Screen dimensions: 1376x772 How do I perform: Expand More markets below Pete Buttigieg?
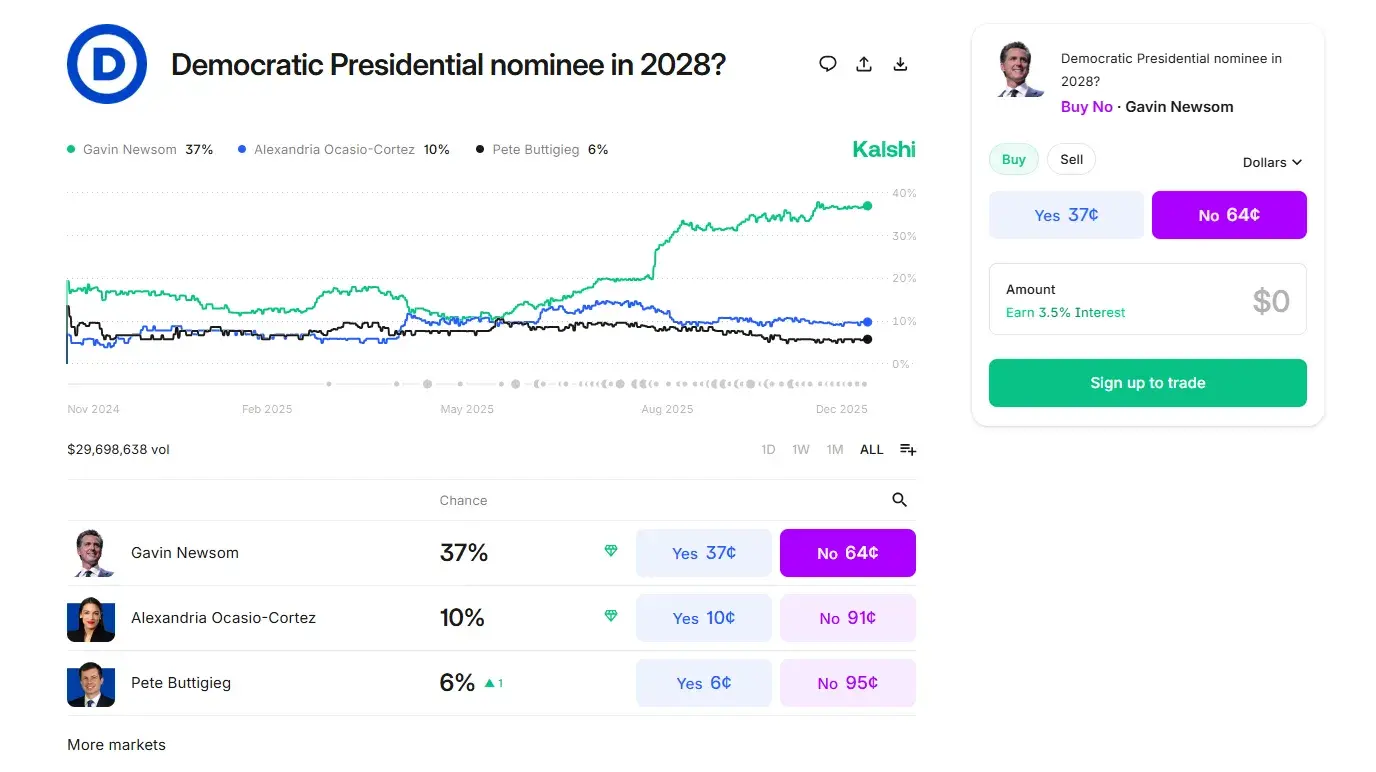point(116,744)
